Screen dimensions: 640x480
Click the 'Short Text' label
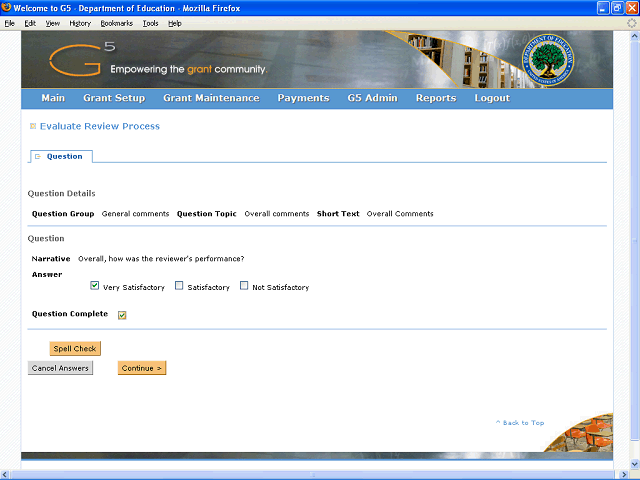(x=338, y=214)
